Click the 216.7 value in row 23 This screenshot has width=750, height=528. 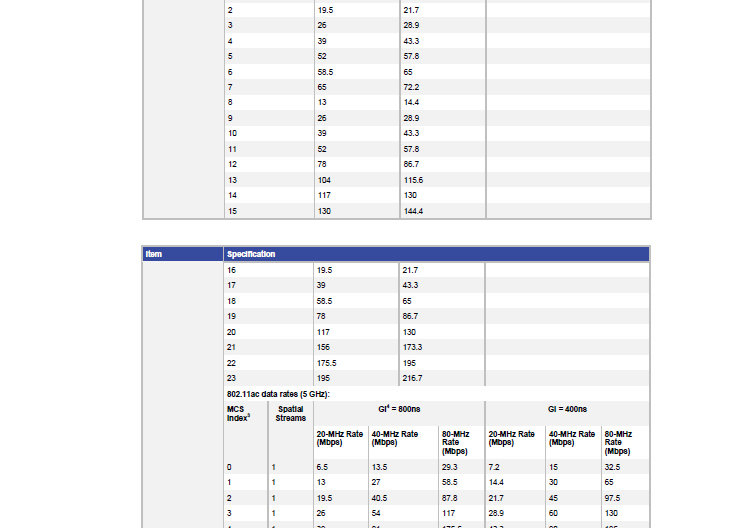(x=412, y=378)
